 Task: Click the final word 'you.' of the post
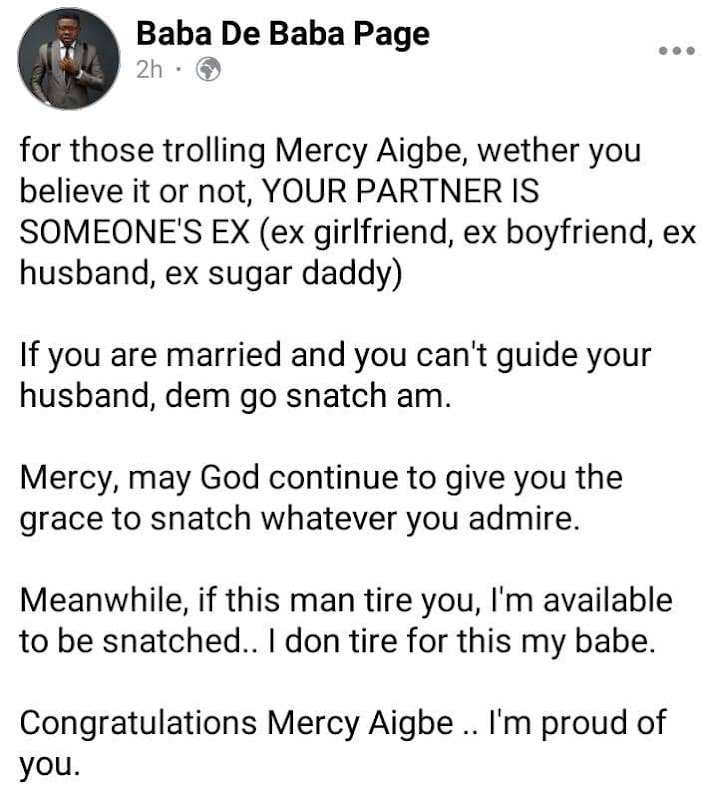click(x=50, y=765)
